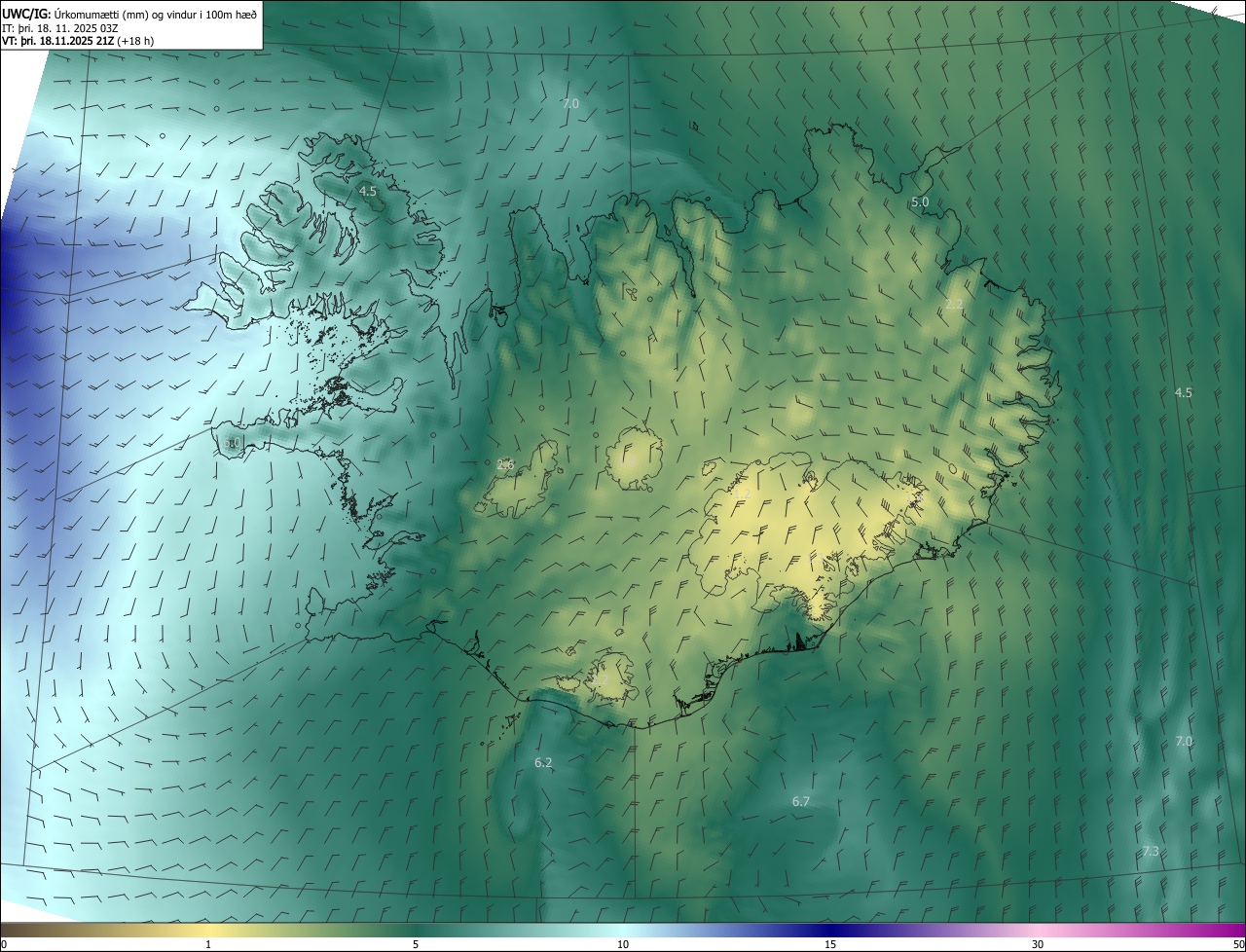The width and height of the screenshot is (1246, 952).
Task: Click the 6.0 value on Snæfellsnes peninsula
Action: click(x=232, y=443)
